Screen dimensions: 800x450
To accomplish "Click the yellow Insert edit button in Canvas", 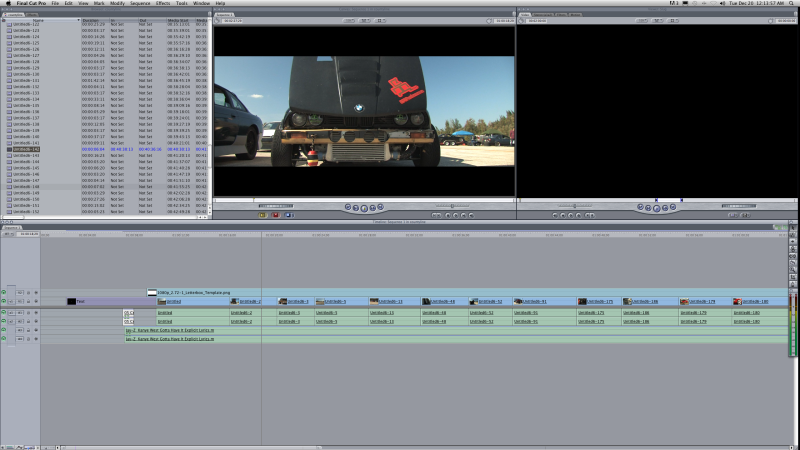I will point(263,215).
